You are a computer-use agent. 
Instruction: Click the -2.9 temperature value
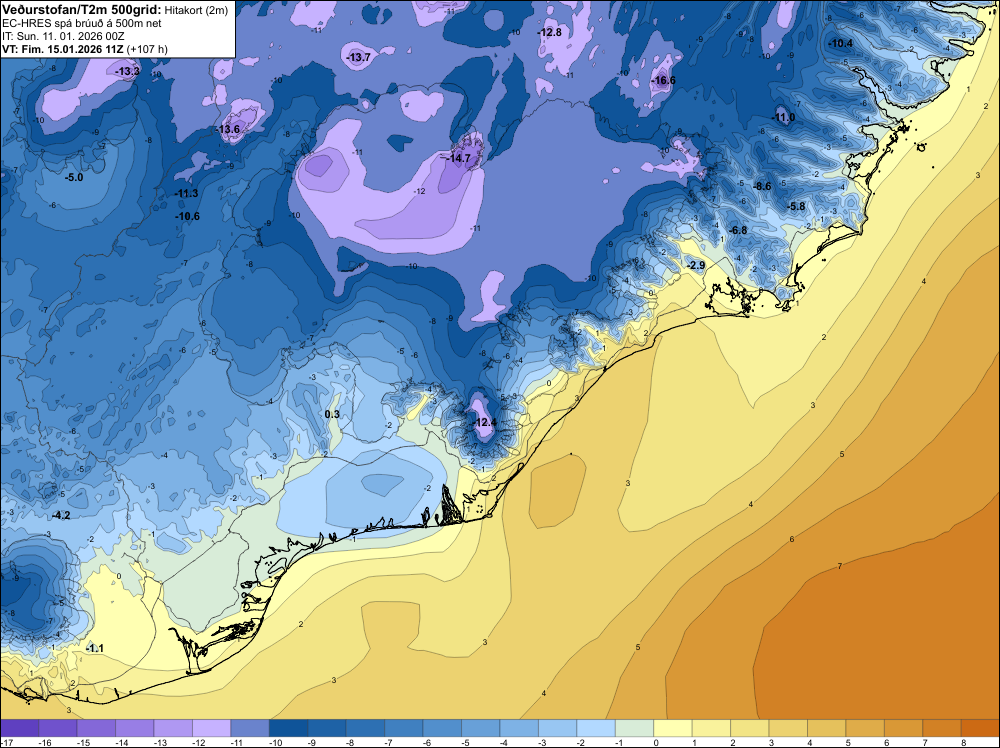pyautogui.click(x=696, y=265)
